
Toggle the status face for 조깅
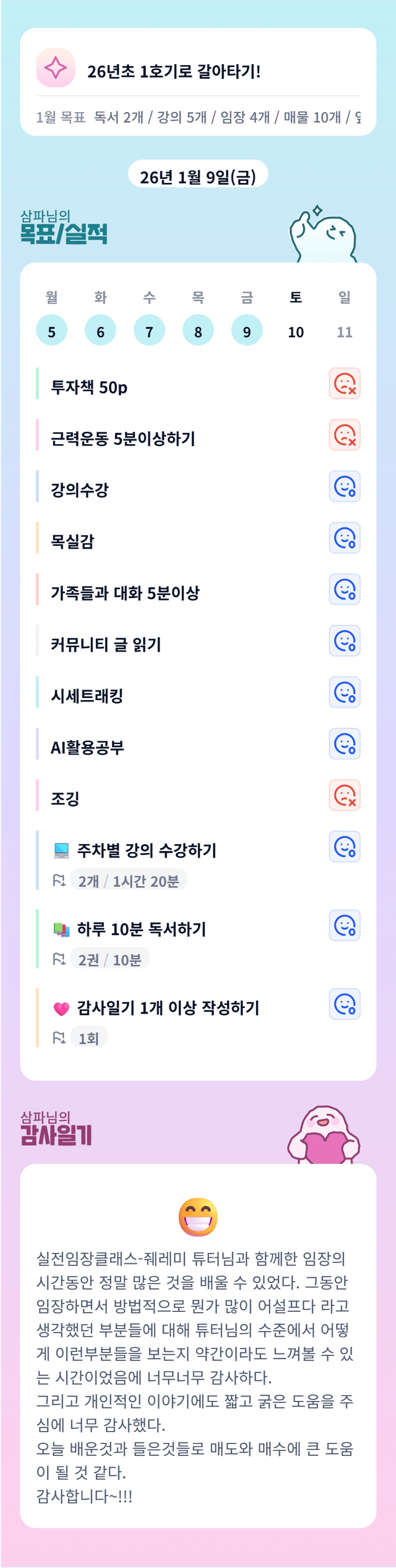coord(344,795)
